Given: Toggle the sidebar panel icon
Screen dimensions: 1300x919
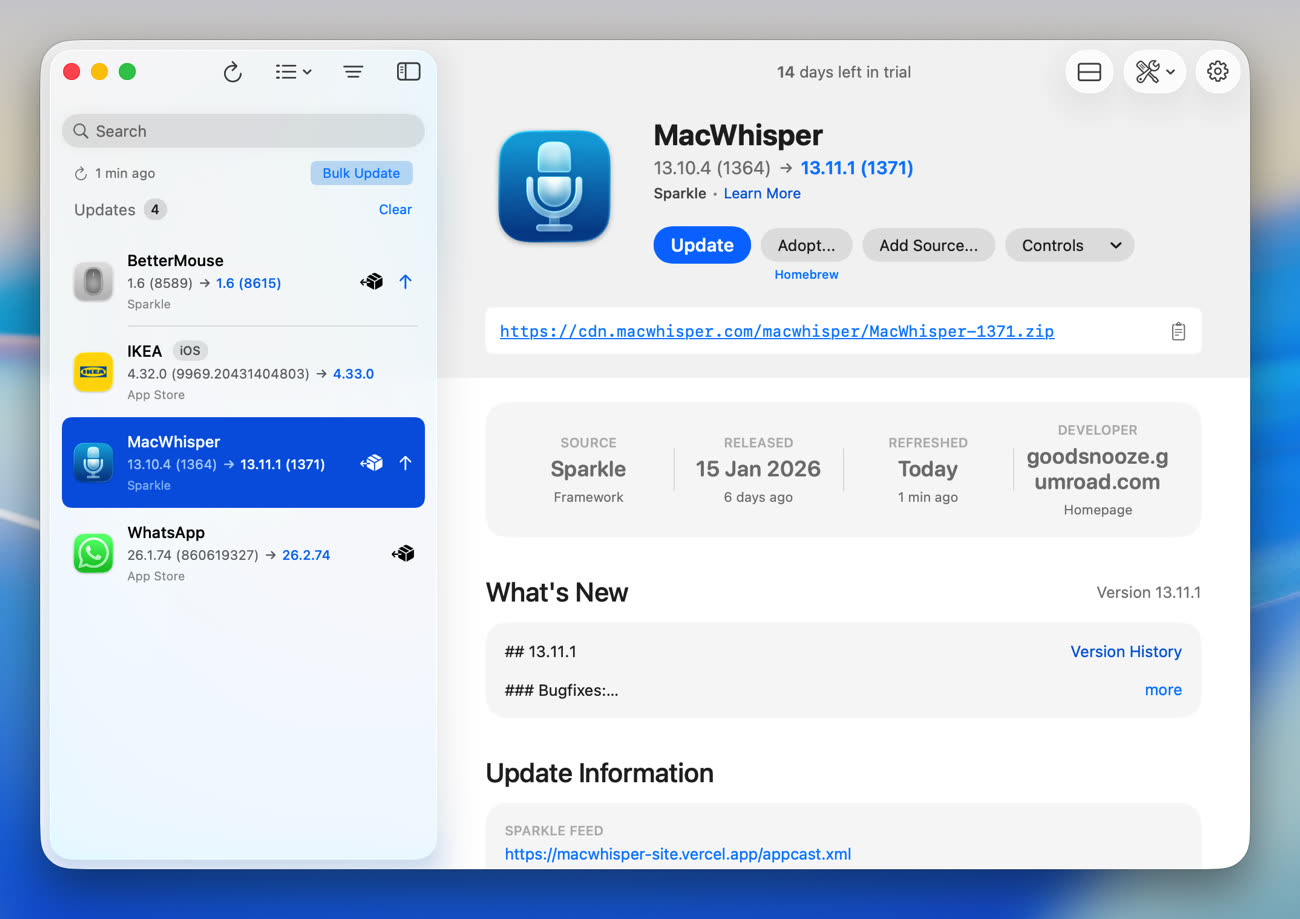Looking at the screenshot, I should coord(408,72).
